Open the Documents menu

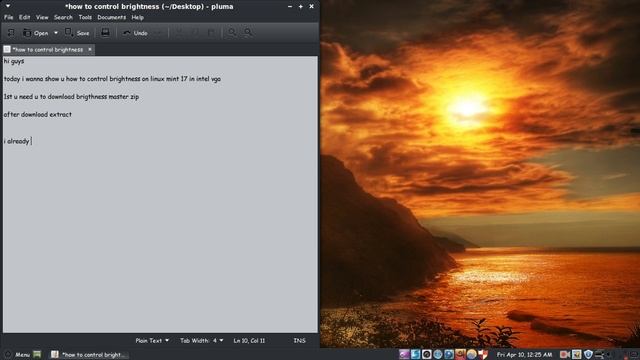[111, 17]
